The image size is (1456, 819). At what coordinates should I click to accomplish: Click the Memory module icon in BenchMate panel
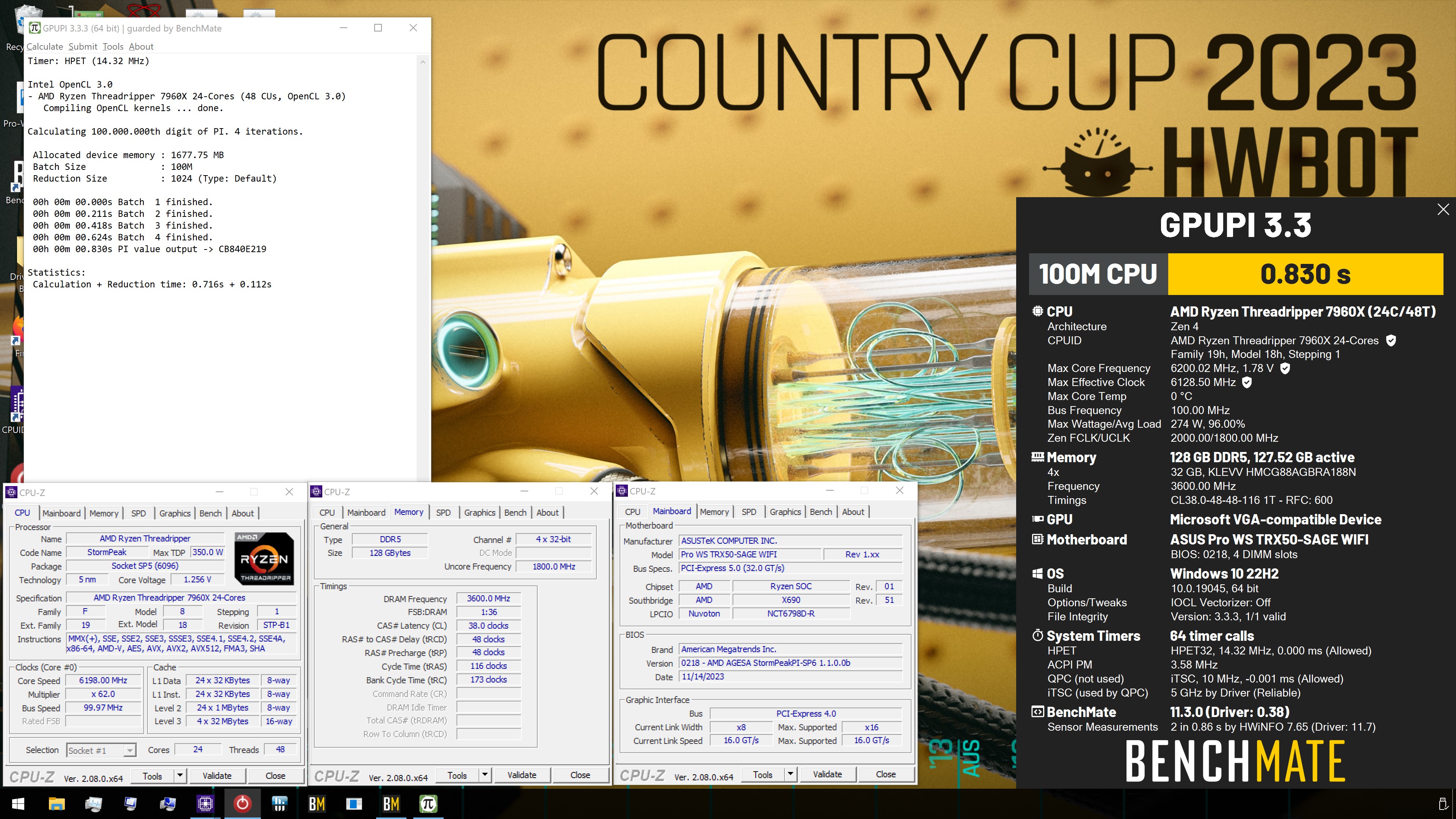(x=1038, y=457)
